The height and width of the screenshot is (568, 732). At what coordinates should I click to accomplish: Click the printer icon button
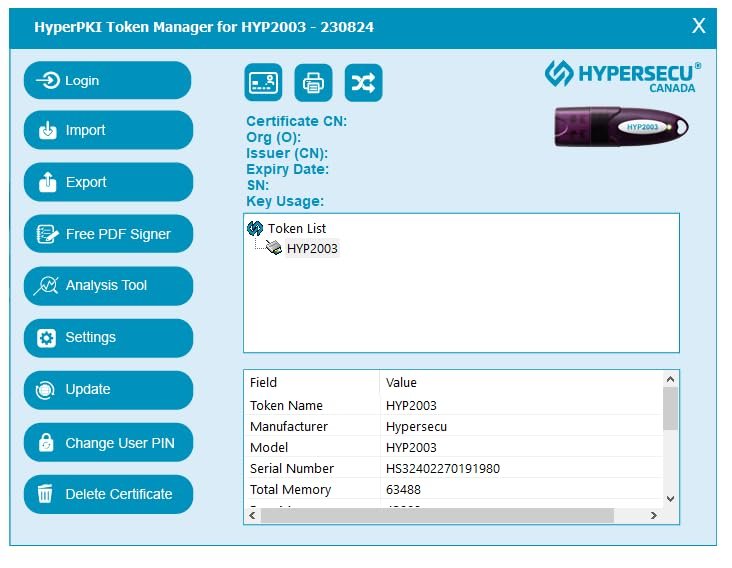pos(313,83)
